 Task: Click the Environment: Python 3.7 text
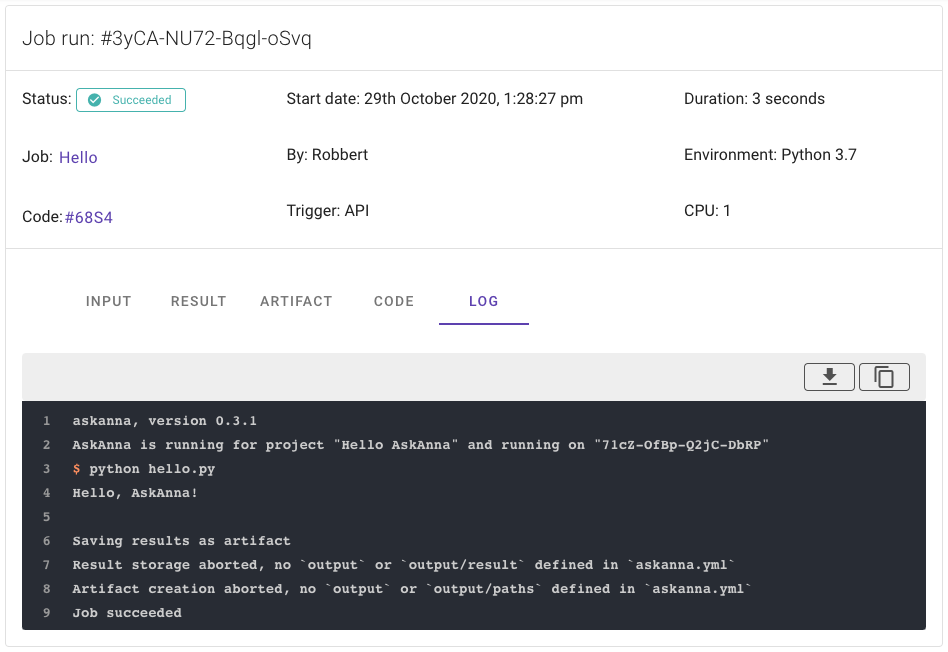coord(770,155)
